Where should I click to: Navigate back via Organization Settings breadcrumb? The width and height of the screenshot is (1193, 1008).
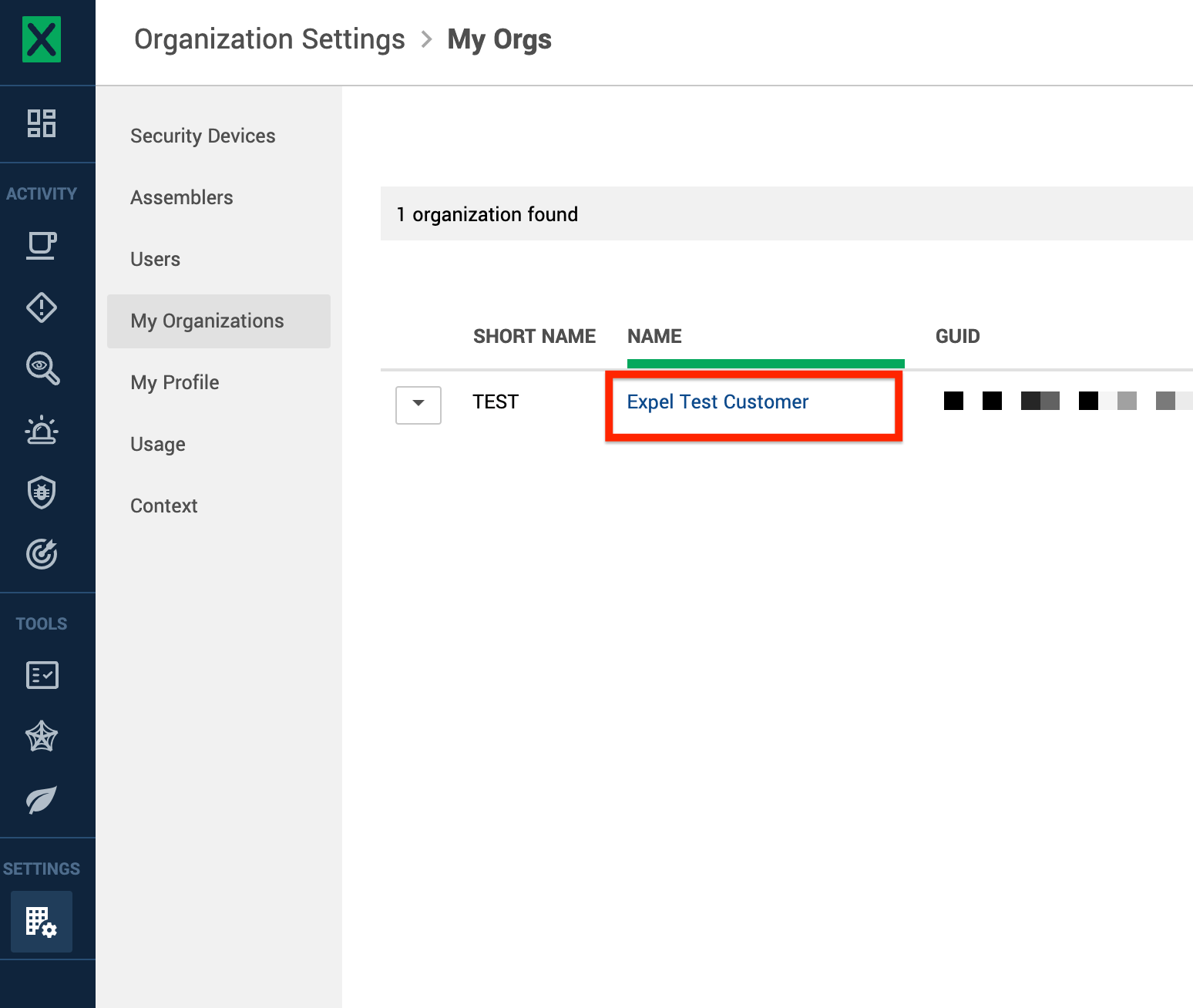(x=270, y=39)
